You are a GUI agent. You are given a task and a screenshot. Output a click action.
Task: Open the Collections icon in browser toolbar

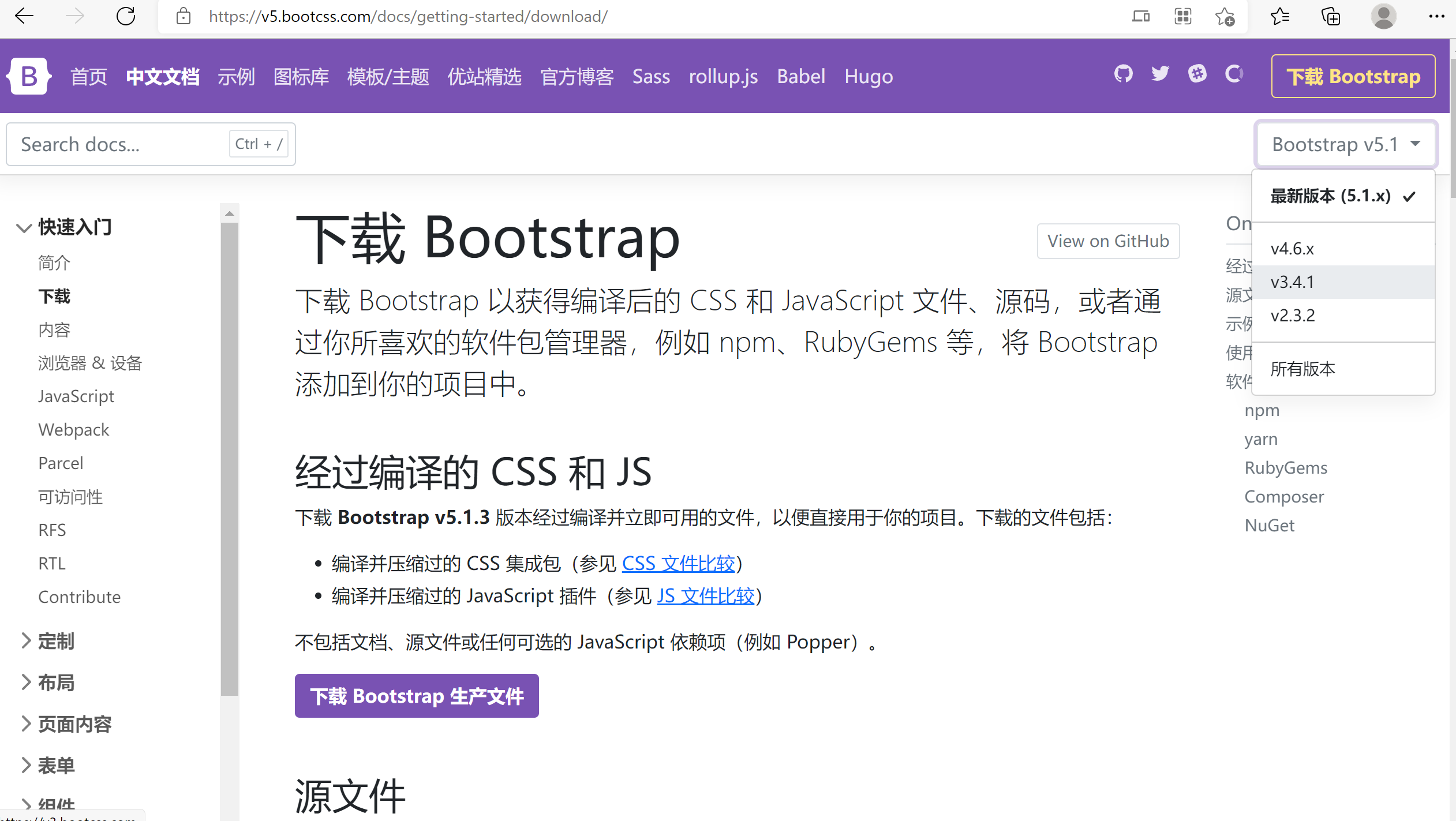pos(1331,17)
